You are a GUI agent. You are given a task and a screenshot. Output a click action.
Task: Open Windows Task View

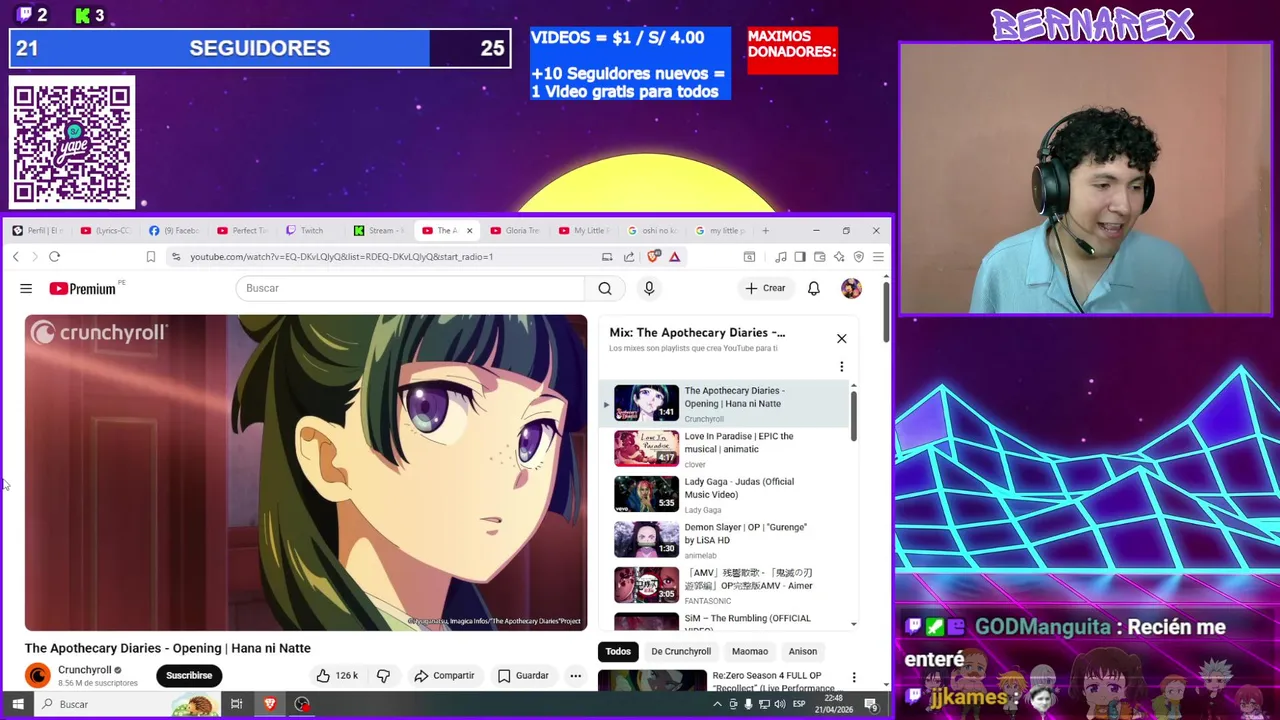(x=237, y=704)
